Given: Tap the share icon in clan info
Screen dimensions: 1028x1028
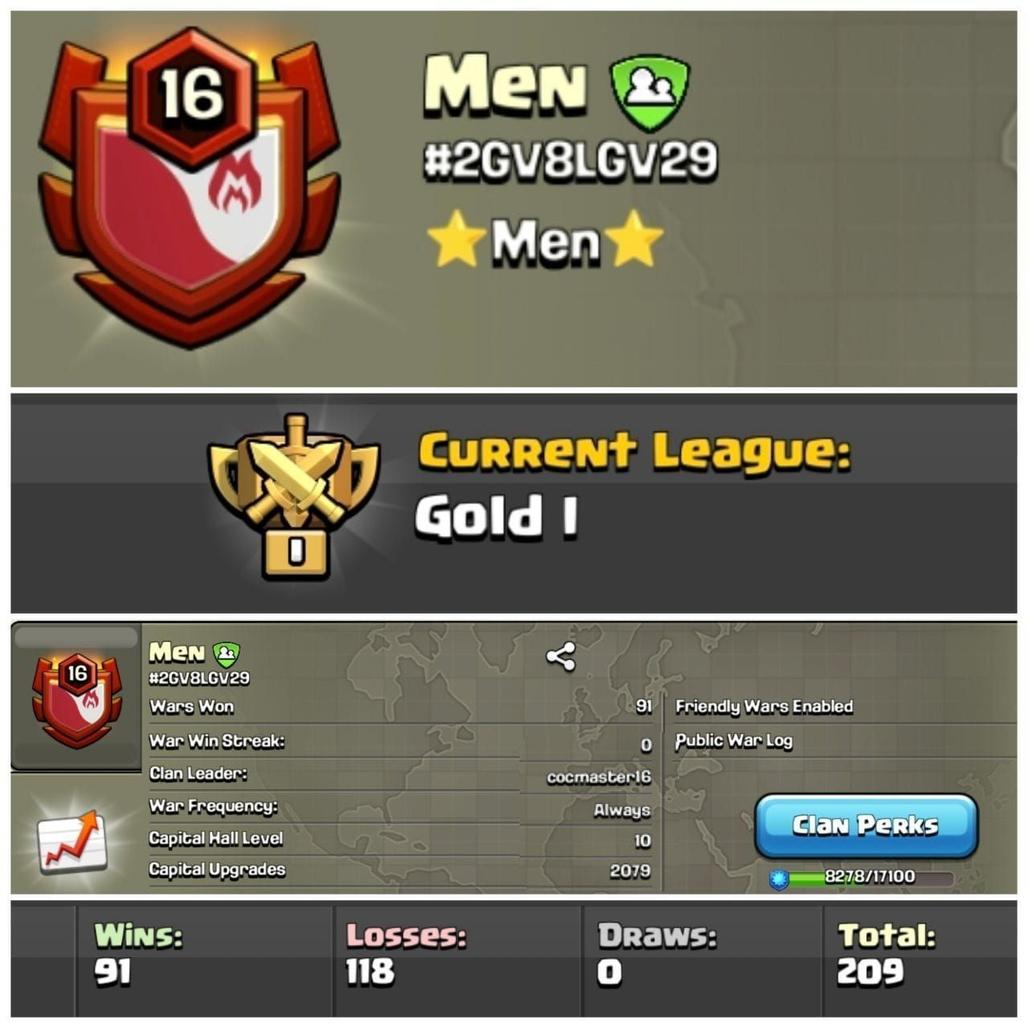Looking at the screenshot, I should click(561, 656).
